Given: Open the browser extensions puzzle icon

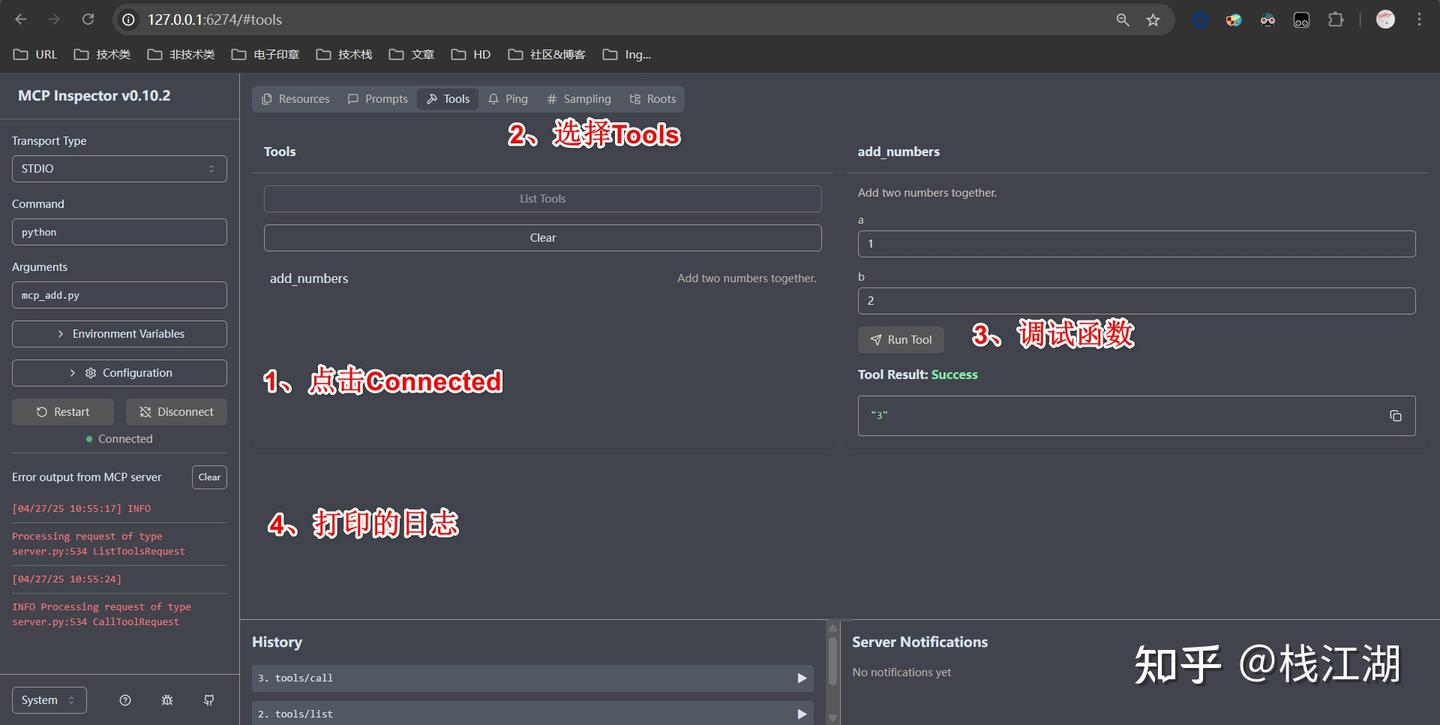Looking at the screenshot, I should (1335, 20).
